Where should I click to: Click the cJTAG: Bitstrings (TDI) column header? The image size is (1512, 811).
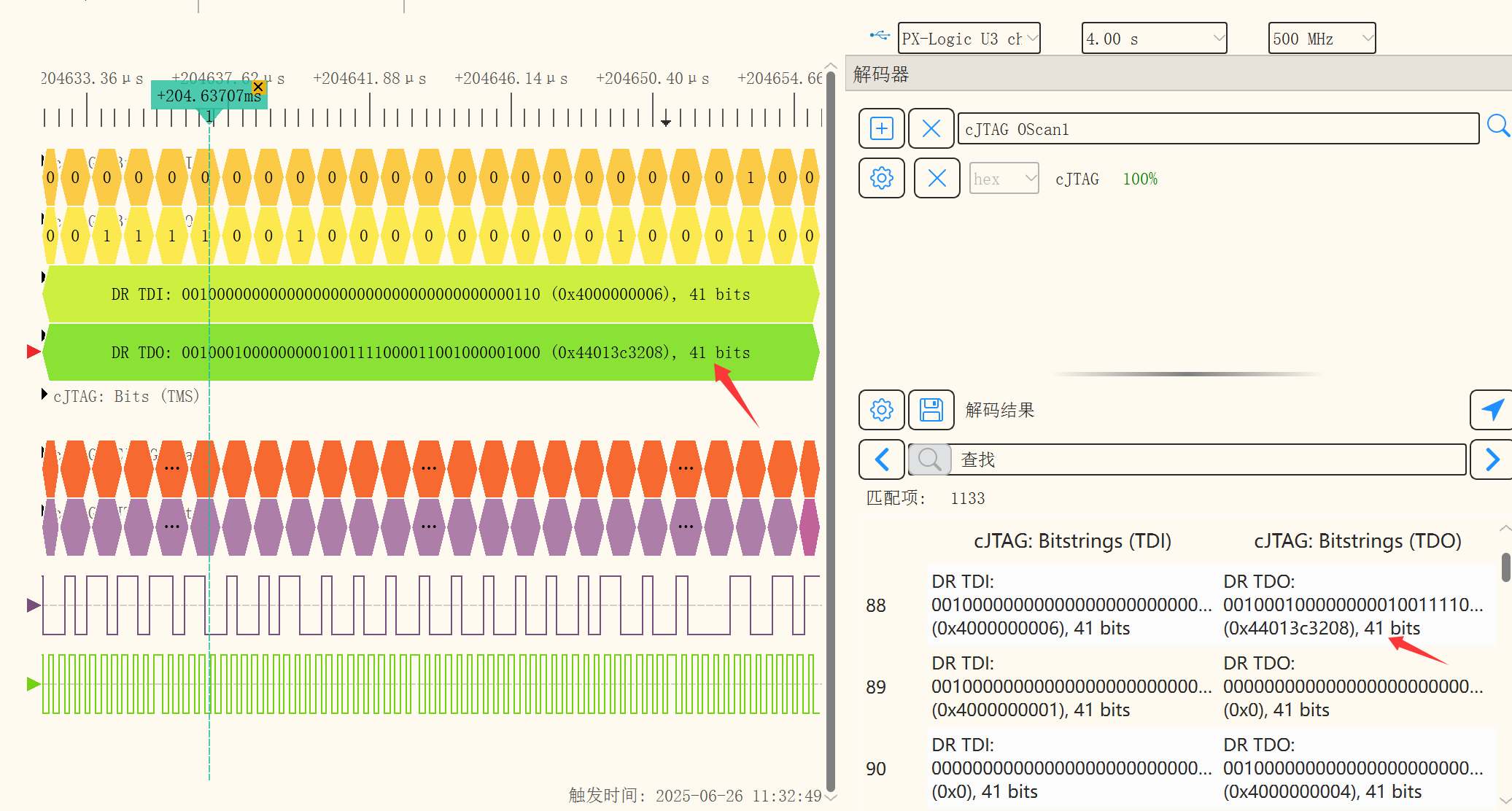pyautogui.click(x=1072, y=541)
